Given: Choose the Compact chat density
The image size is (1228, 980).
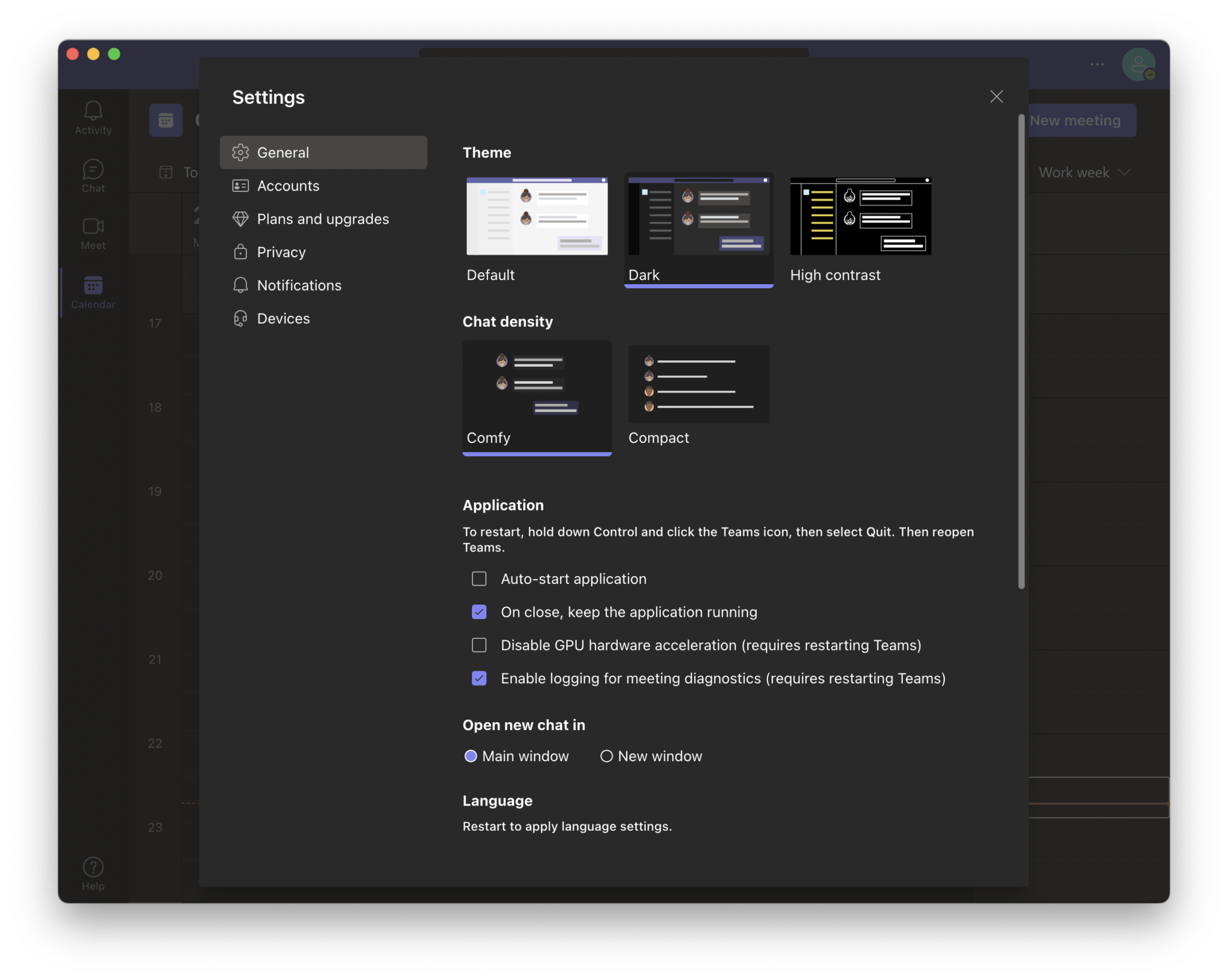Looking at the screenshot, I should click(698, 384).
